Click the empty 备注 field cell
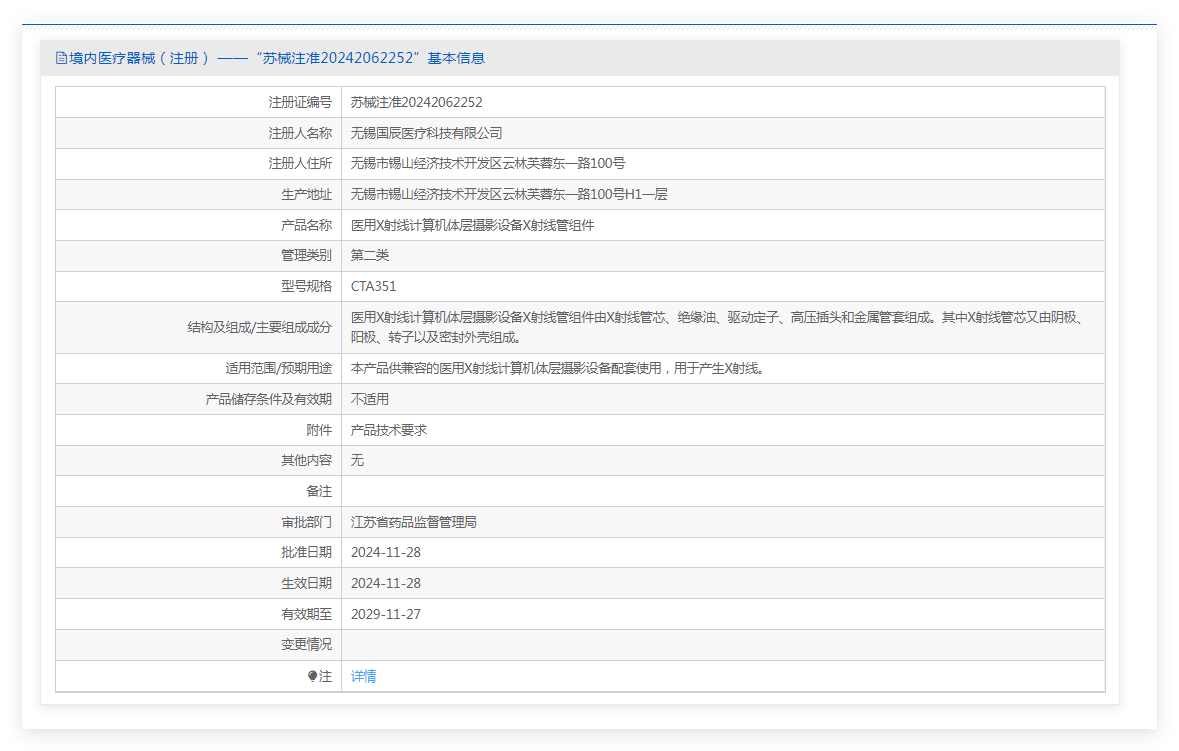This screenshot has height=751, width=1179. (722, 491)
